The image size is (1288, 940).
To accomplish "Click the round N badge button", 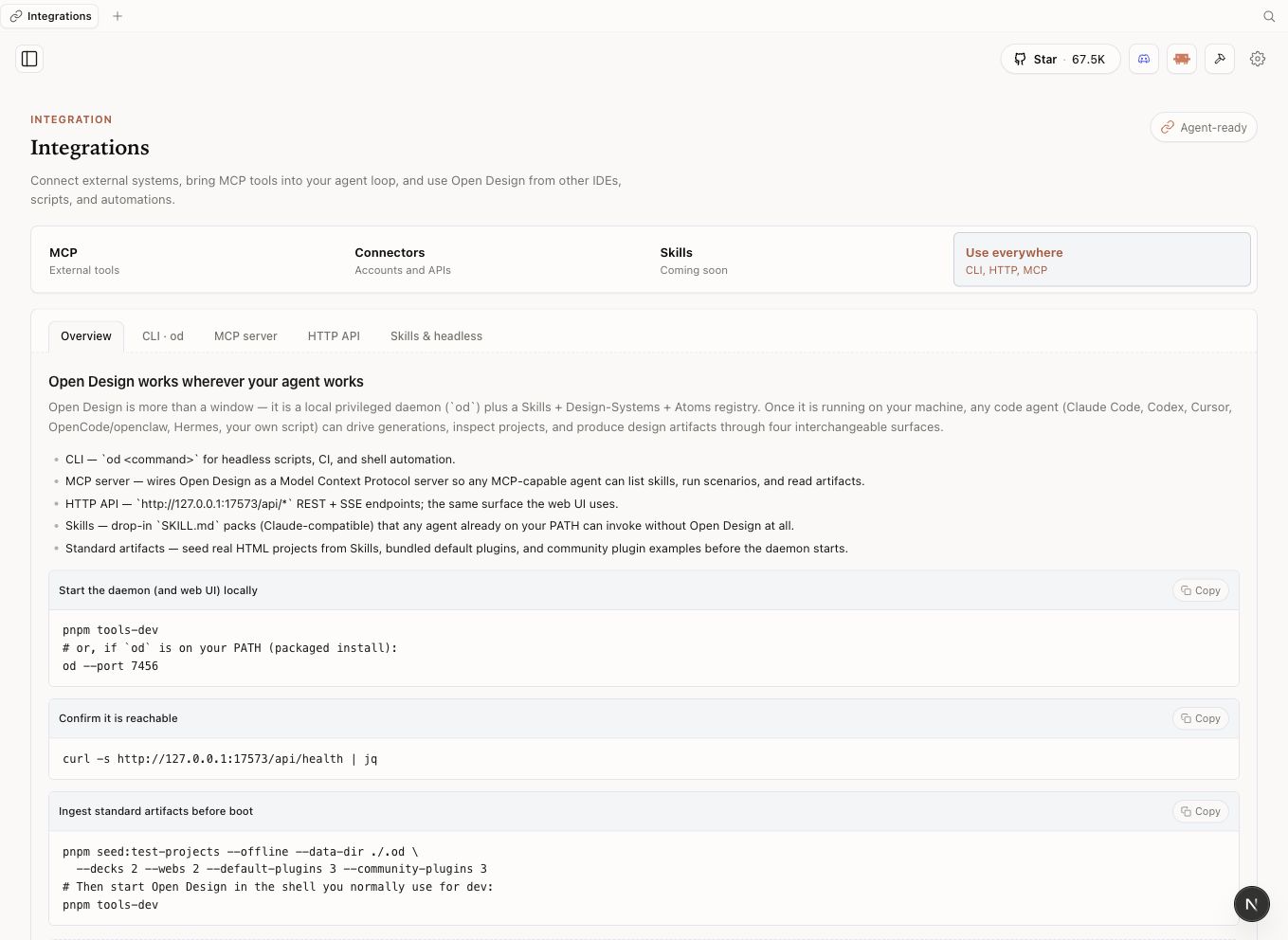I will (1251, 904).
